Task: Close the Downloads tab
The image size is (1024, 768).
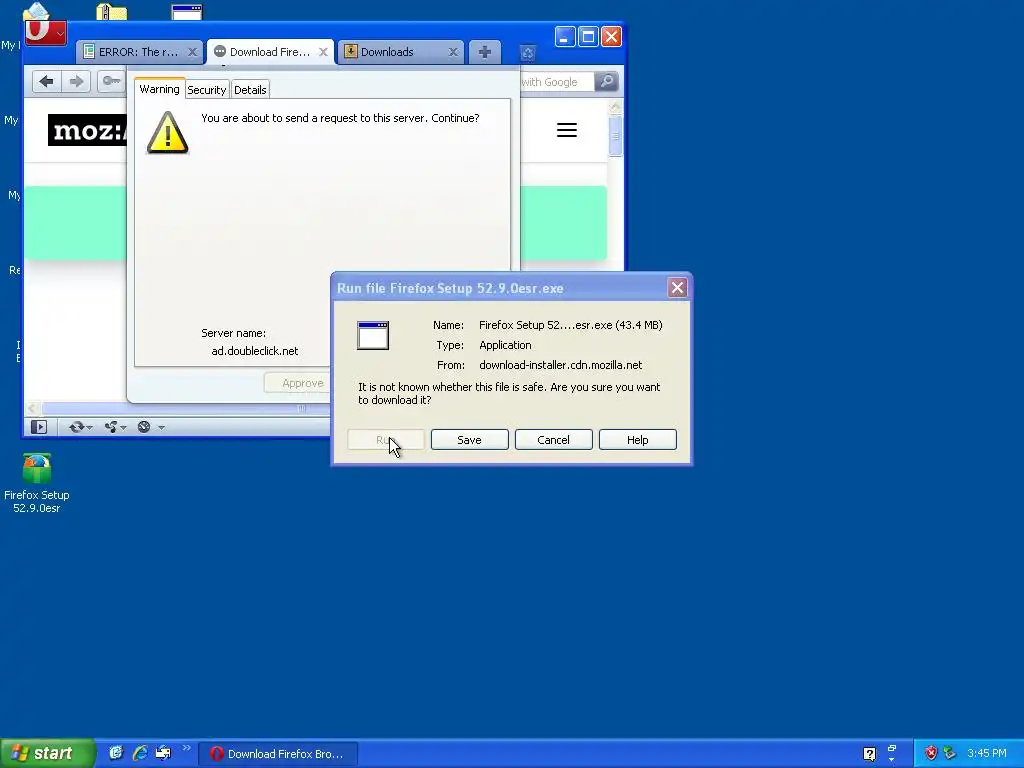Action: coord(453,52)
